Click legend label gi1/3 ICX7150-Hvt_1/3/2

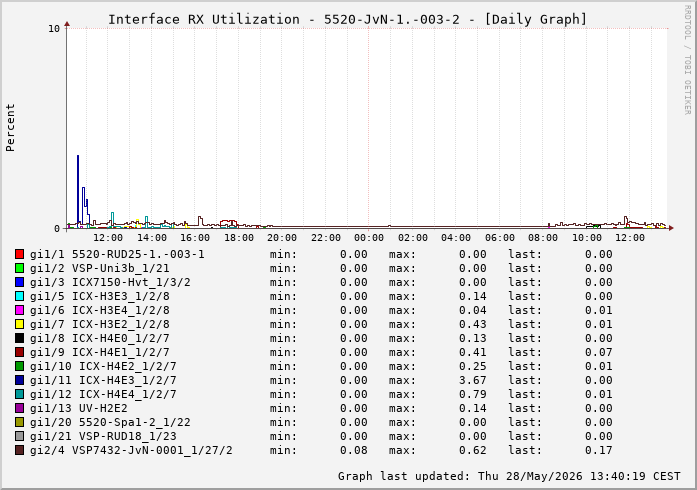[110, 282]
